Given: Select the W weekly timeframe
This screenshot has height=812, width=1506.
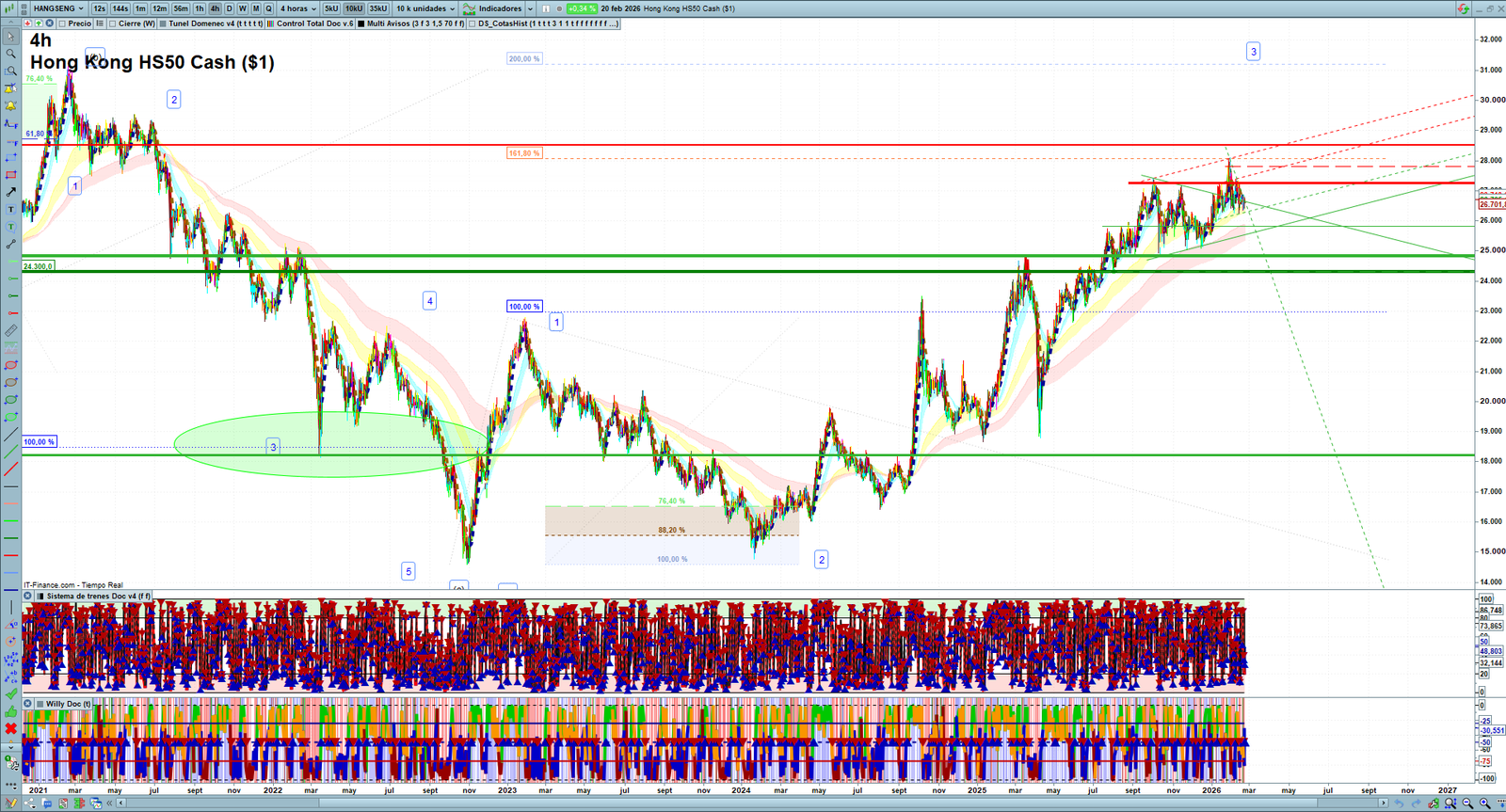Looking at the screenshot, I should pos(242,8).
